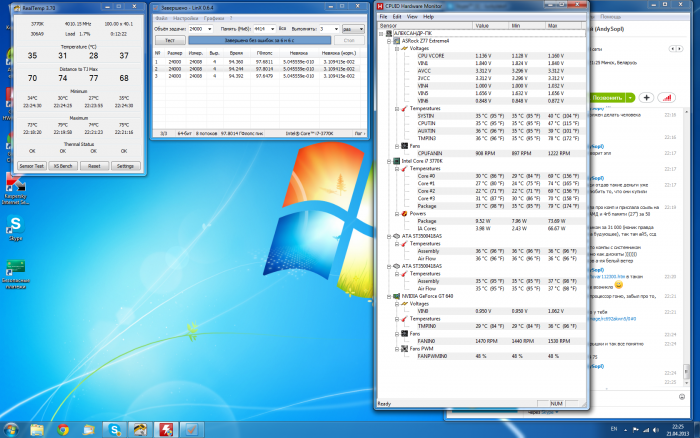The width and height of the screenshot is (700, 438).
Task: Click the green Позвонить call button in Skype
Action: (x=606, y=98)
